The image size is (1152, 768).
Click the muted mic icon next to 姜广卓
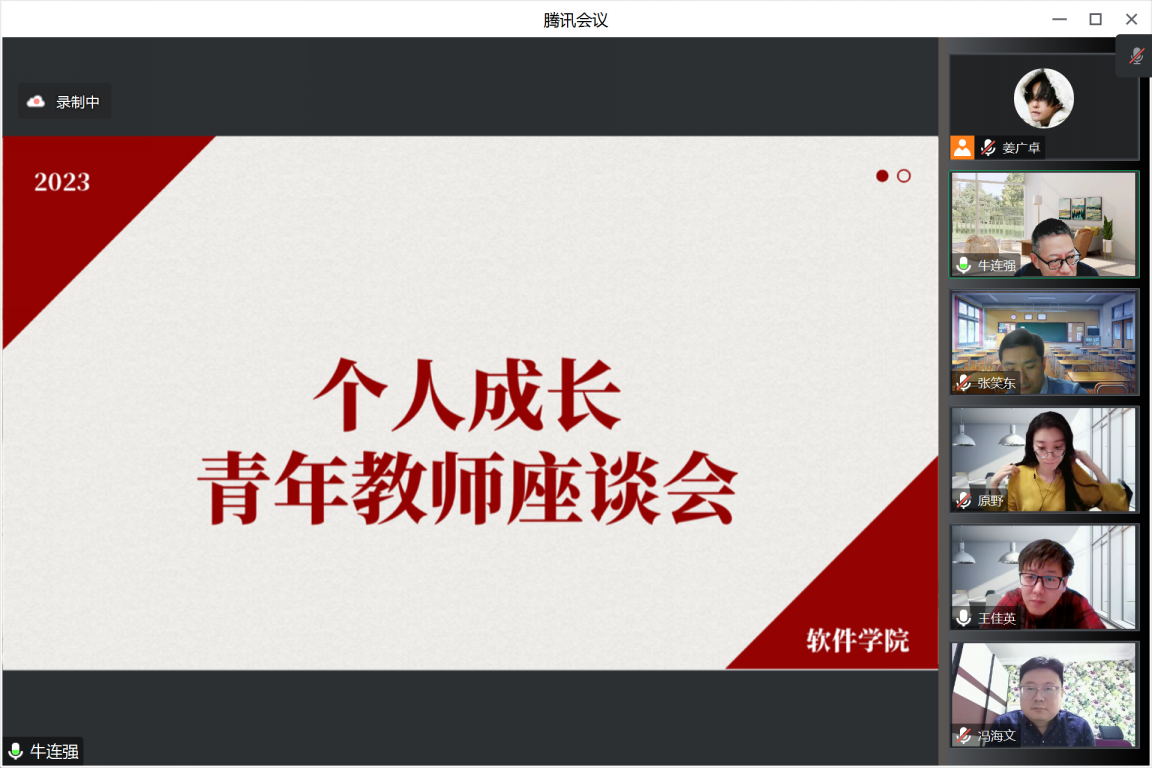pos(988,148)
